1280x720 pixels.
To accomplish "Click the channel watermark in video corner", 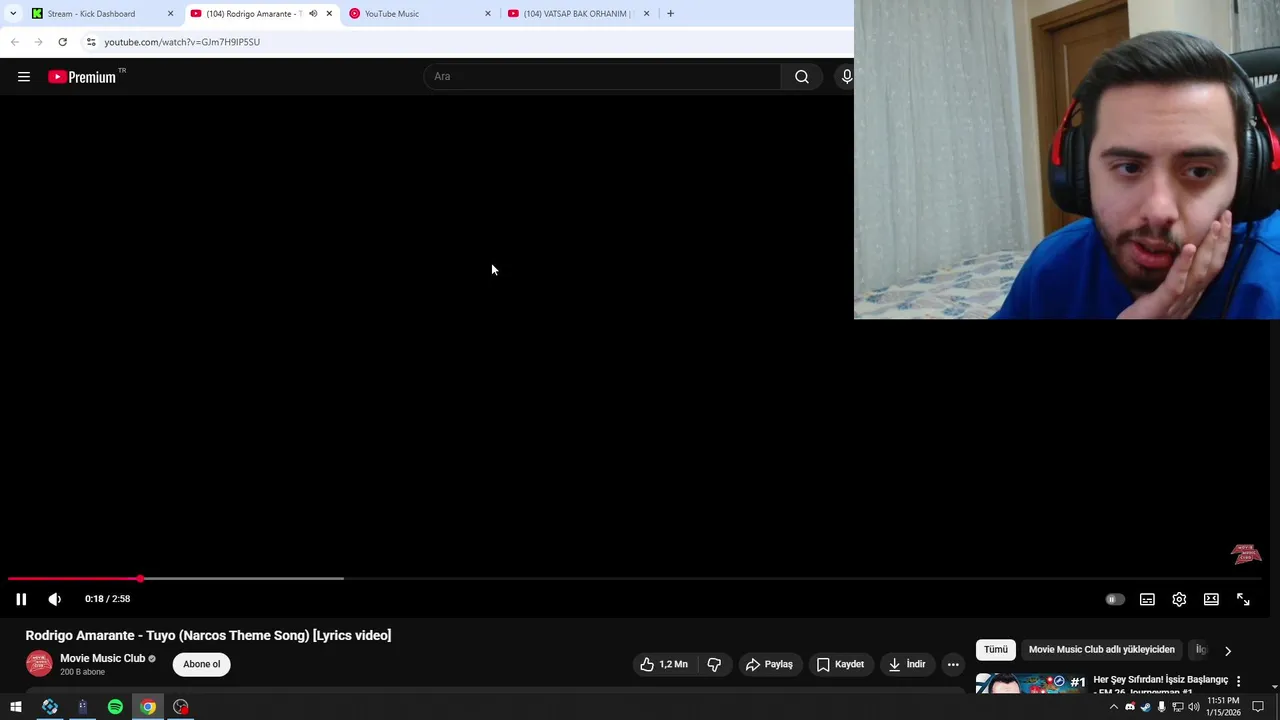I will 1246,553.
